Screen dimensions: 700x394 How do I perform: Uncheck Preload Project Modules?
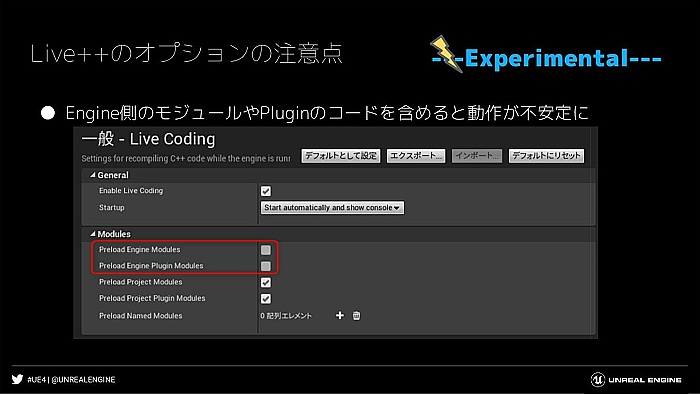click(266, 282)
